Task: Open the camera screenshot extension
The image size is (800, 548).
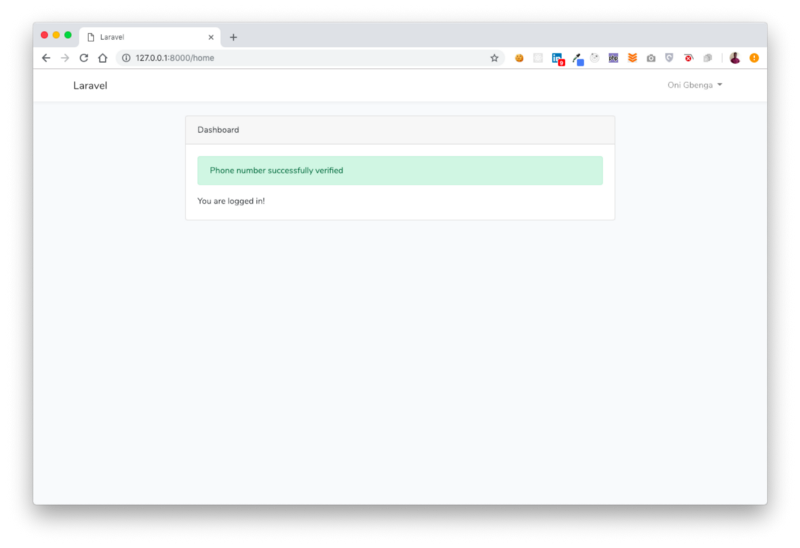Action: 651,58
